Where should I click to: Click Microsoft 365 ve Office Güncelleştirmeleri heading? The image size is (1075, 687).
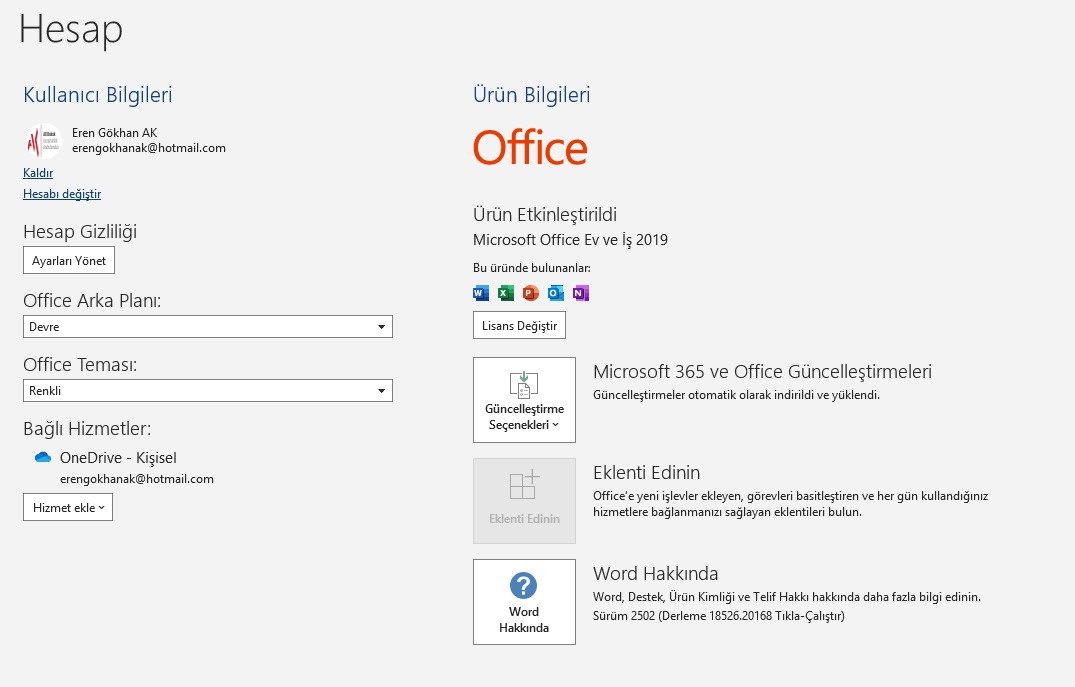(x=762, y=372)
